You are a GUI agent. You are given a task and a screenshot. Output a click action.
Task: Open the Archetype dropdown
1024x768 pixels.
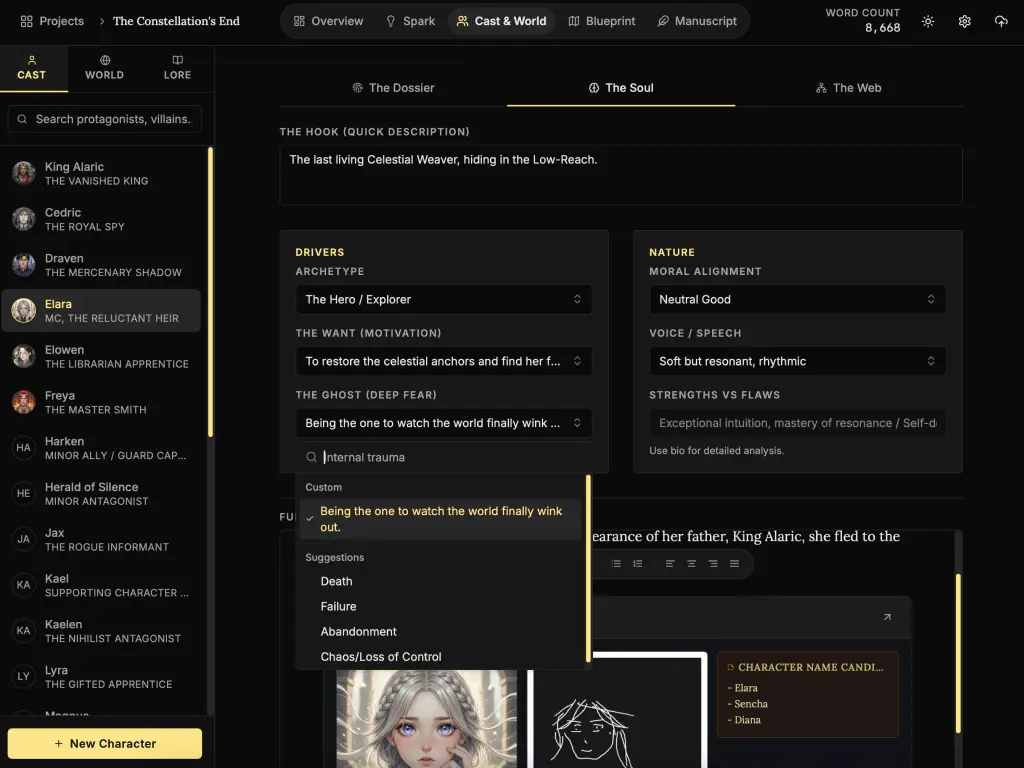443,299
